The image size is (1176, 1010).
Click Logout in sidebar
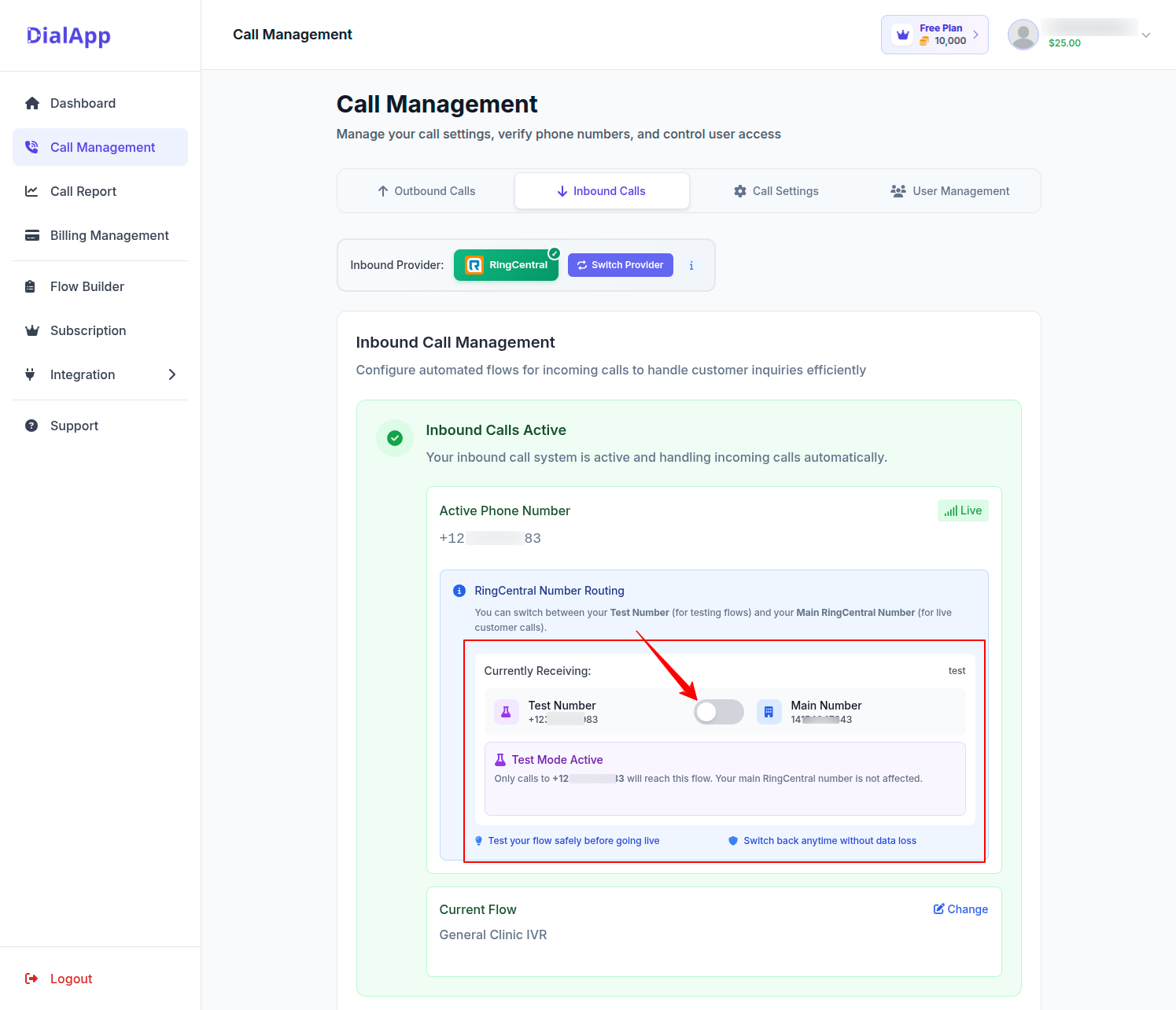[71, 979]
